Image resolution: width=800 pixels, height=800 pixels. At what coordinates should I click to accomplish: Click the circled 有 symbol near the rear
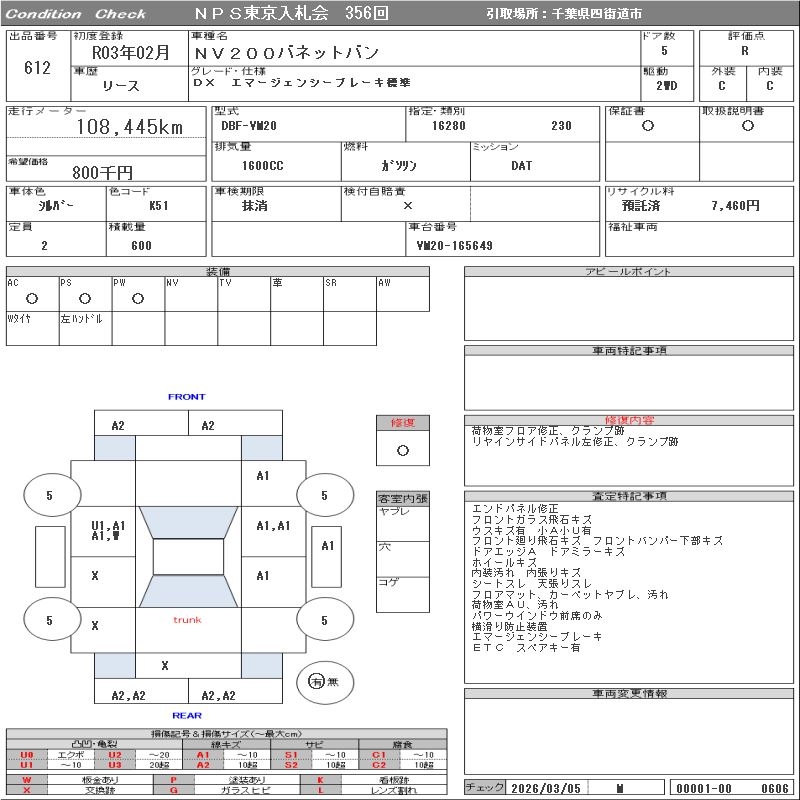[x=317, y=681]
